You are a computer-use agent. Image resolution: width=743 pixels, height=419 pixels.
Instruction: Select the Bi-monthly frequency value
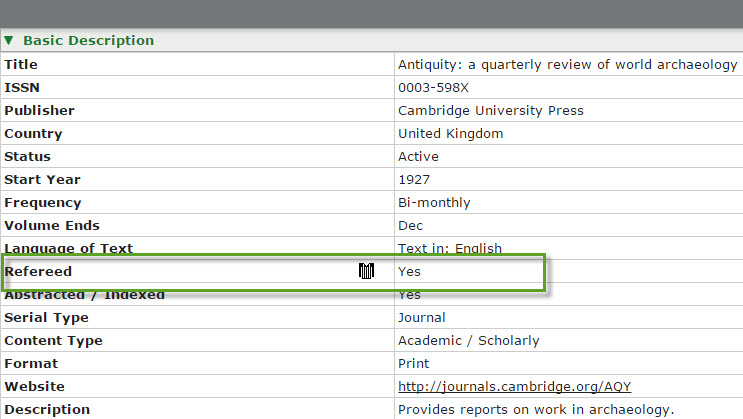point(434,203)
